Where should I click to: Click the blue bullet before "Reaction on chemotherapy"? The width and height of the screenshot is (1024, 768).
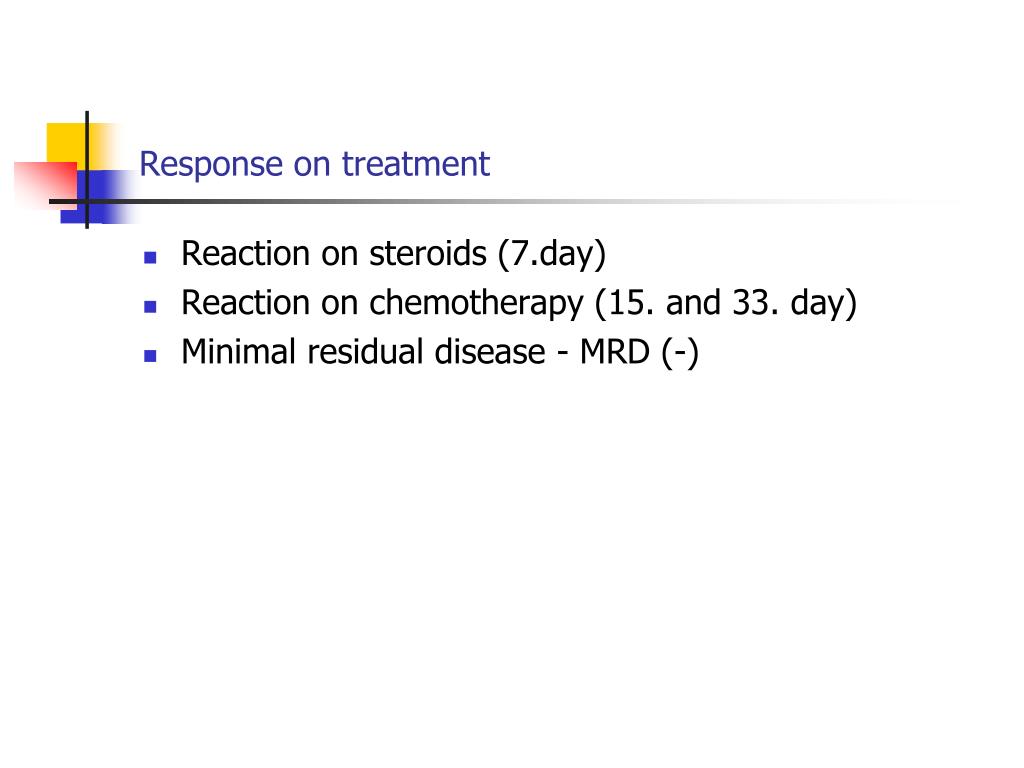point(150,306)
